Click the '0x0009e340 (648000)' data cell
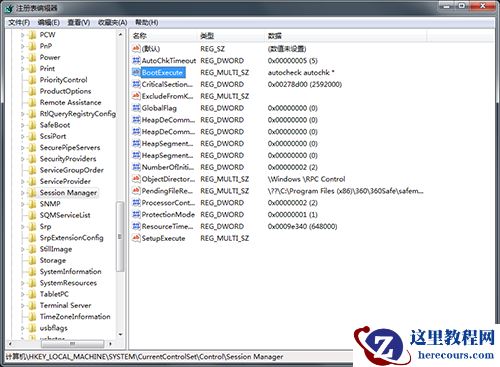 click(x=302, y=226)
